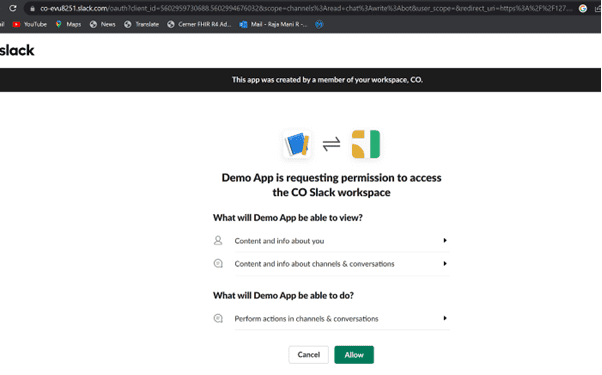Expand Content and info about channels & conversations
This screenshot has width=602, height=375.
331,264
